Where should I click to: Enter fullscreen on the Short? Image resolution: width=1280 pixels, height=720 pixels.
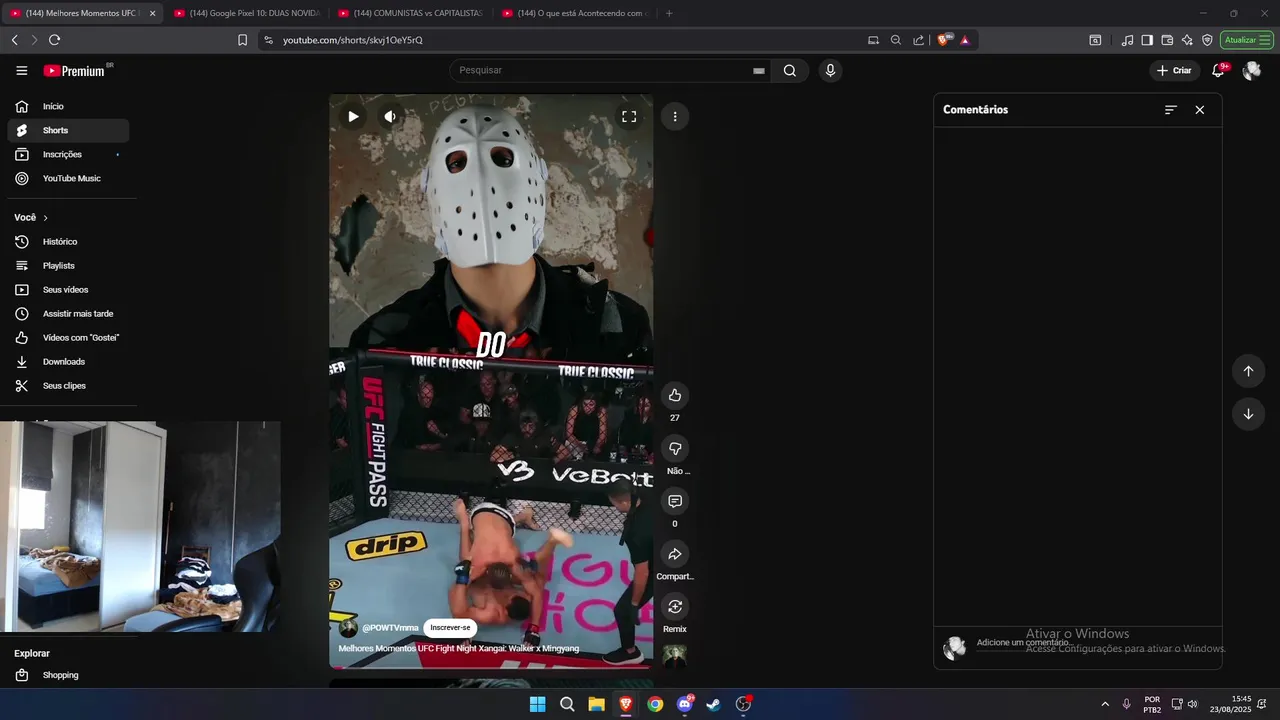629,116
